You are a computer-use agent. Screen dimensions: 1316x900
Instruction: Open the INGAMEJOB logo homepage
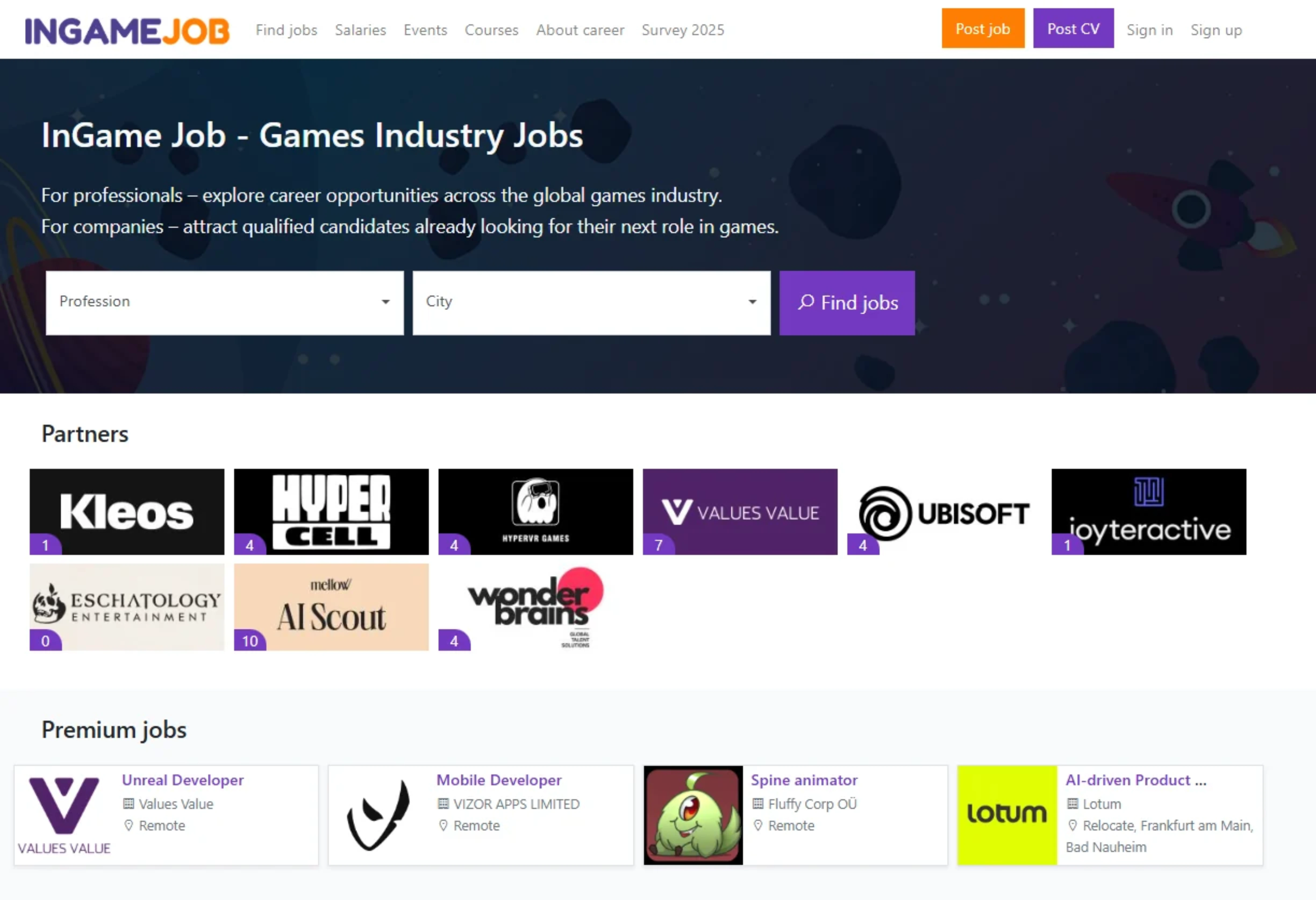tap(127, 31)
